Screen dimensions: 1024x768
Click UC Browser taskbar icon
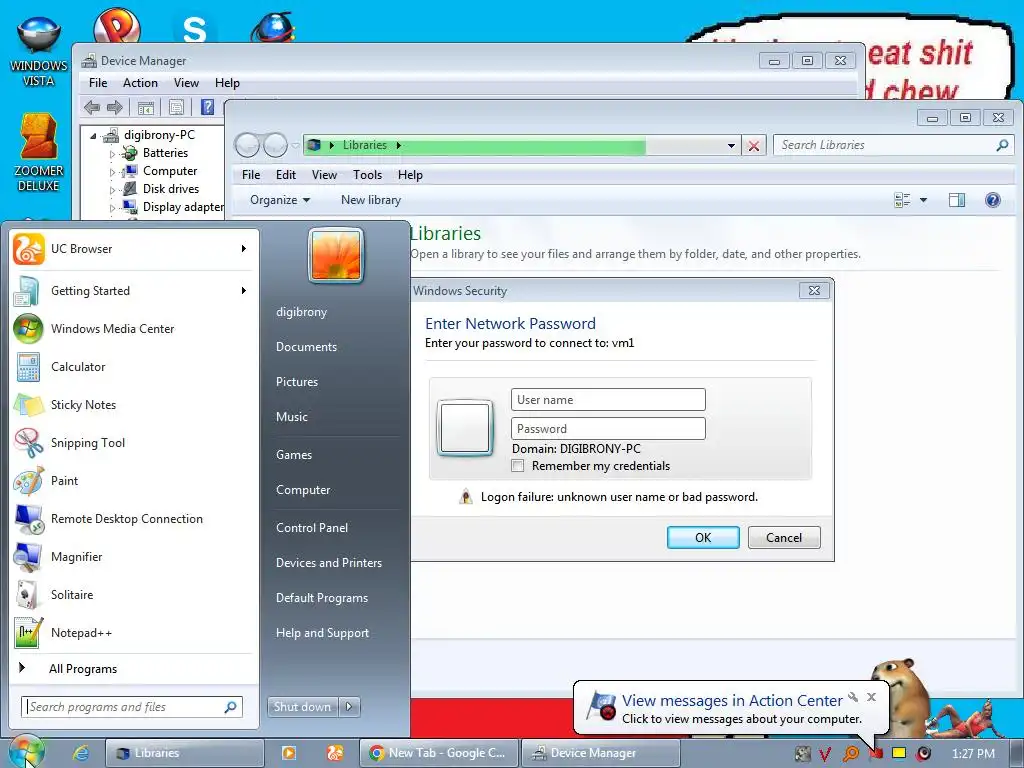335,753
